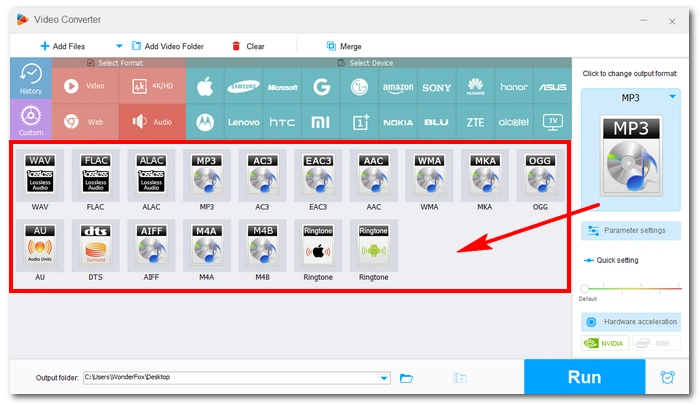
Task: Open ZTE device presets
Action: point(475,122)
